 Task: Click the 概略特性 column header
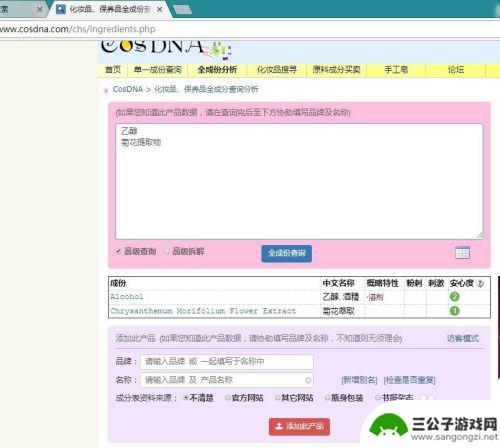coord(382,283)
